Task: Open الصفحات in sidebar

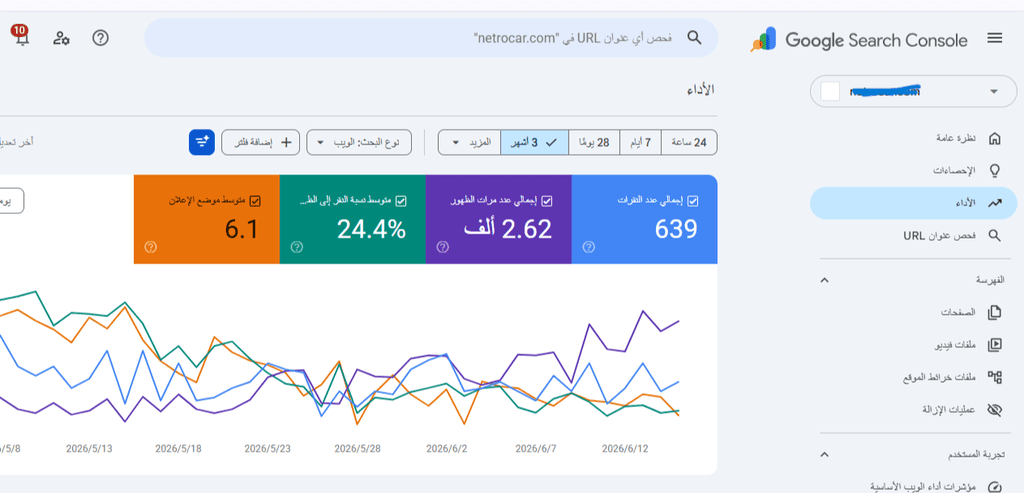Action: point(914,313)
